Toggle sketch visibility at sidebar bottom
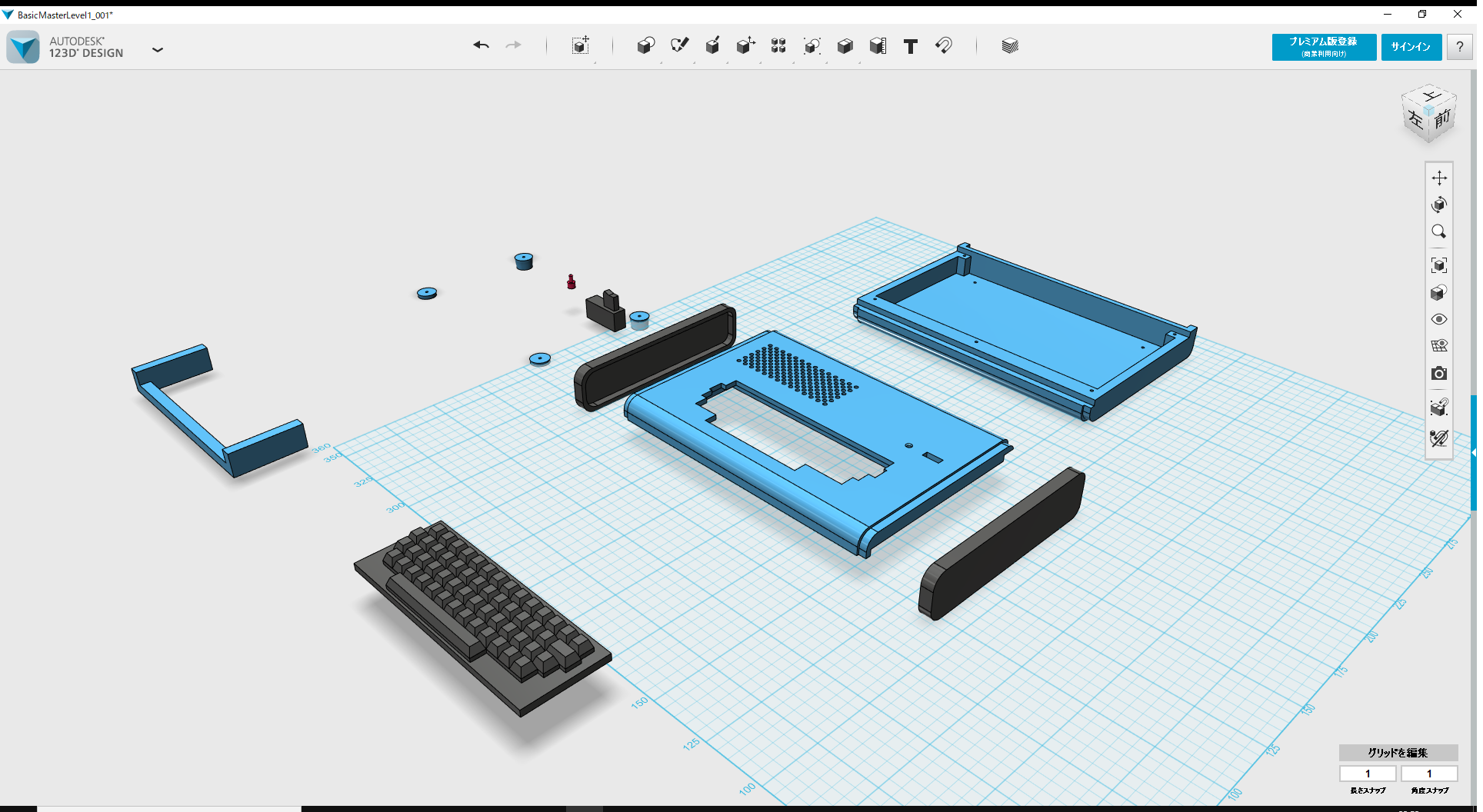1483x812 pixels. point(1438,438)
